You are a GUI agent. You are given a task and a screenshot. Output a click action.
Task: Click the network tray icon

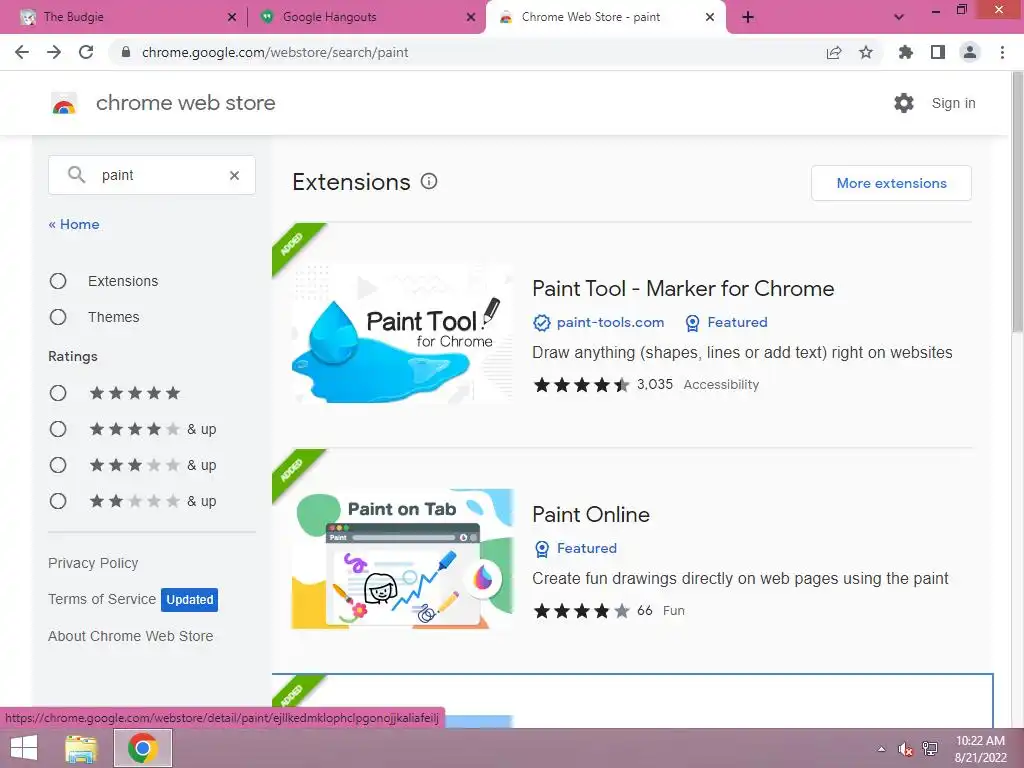point(930,748)
